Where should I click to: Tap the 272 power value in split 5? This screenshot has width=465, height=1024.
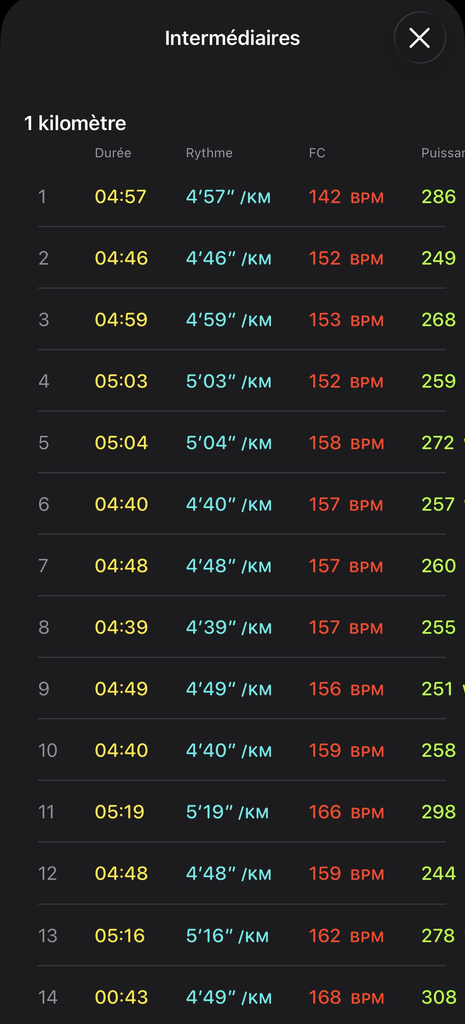pyautogui.click(x=438, y=443)
